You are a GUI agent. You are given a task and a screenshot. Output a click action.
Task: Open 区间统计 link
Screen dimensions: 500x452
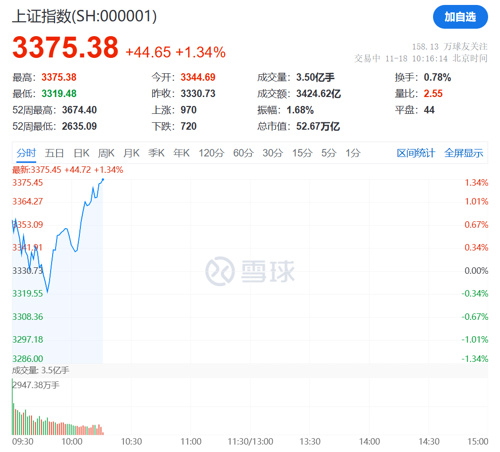416,153
